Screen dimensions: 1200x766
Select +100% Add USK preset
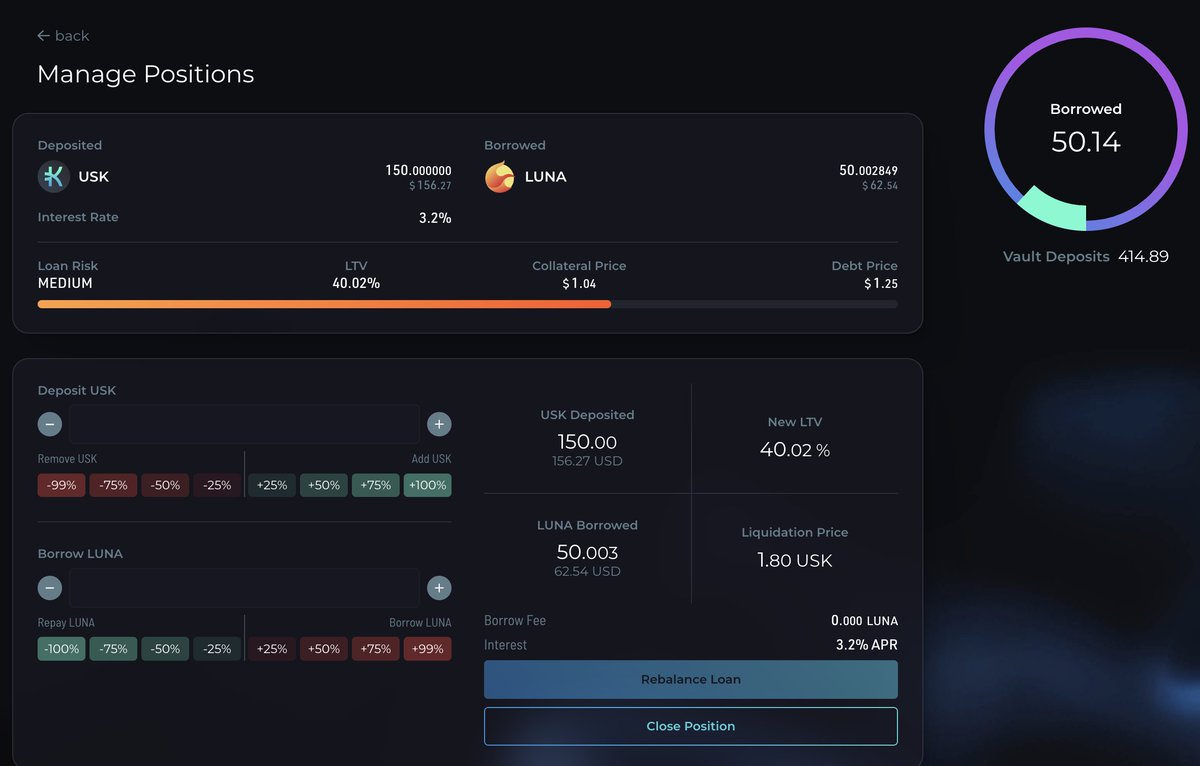428,485
